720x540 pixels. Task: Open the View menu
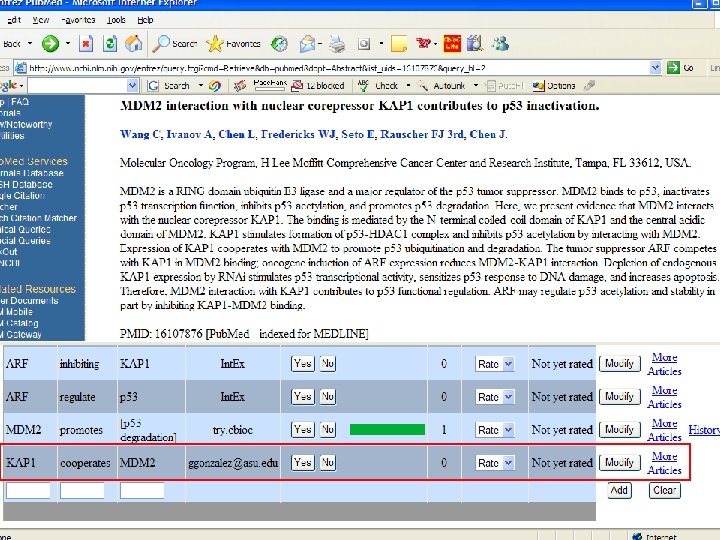coord(41,20)
